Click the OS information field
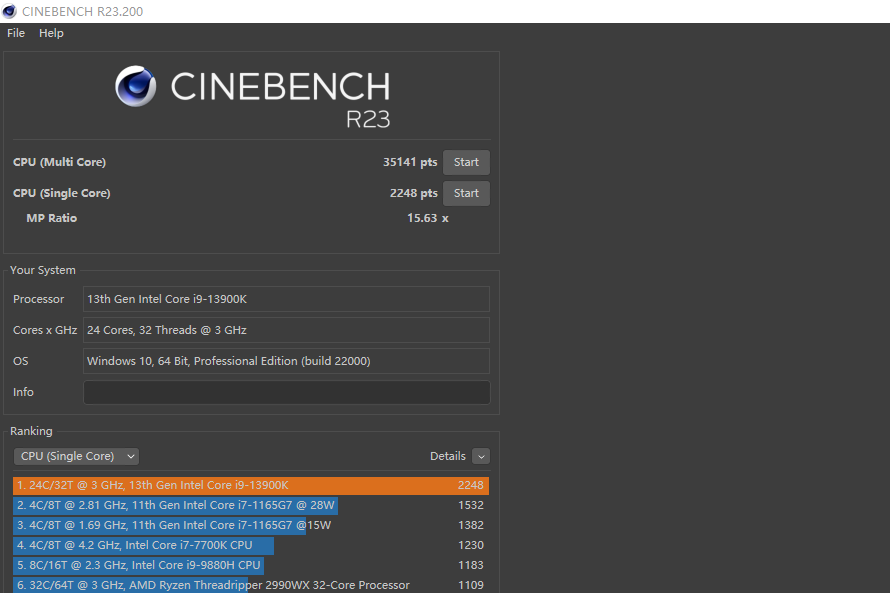This screenshot has height=593, width=890. (x=286, y=361)
